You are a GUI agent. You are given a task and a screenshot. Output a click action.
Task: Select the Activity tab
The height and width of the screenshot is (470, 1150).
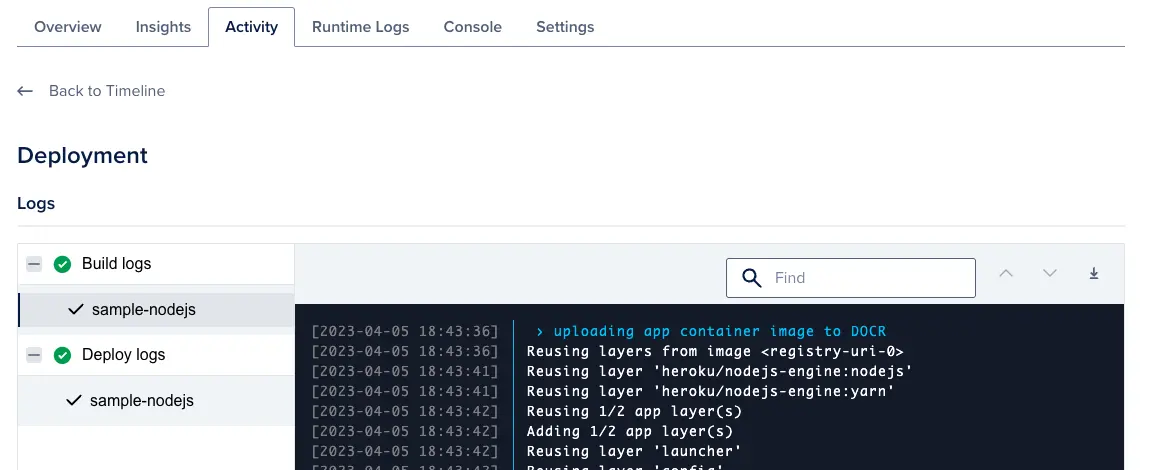[x=252, y=27]
